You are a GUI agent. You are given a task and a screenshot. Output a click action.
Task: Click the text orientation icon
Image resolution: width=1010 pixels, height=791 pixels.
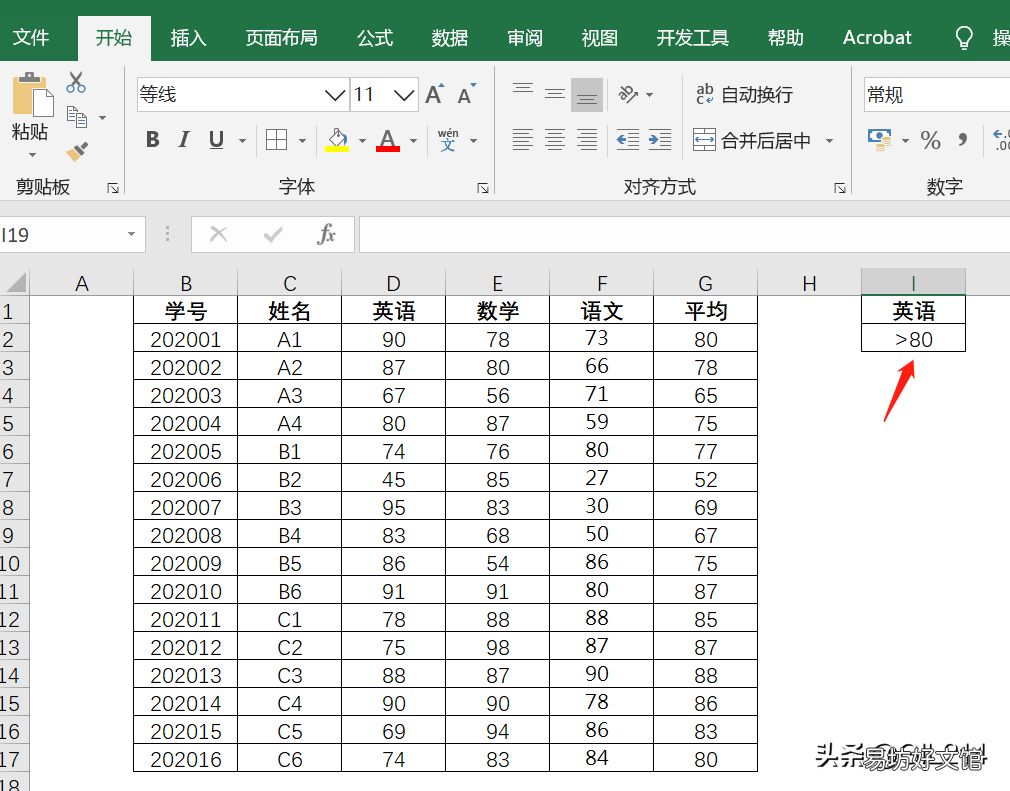[x=629, y=95]
